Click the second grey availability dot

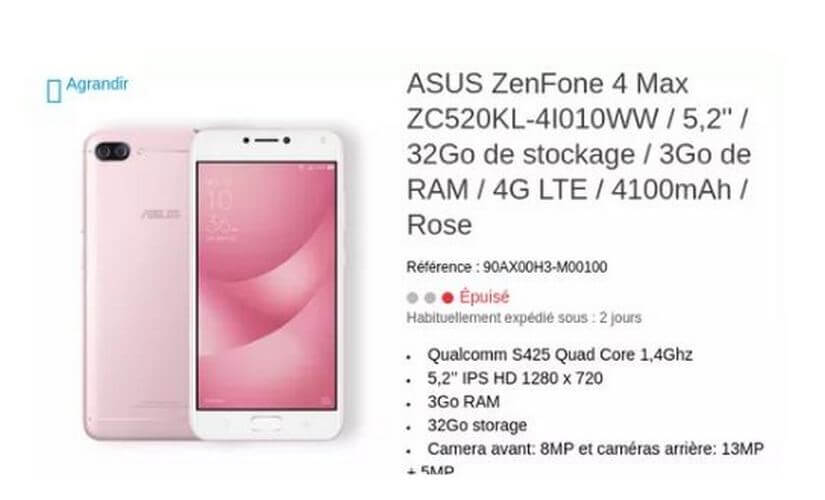pyautogui.click(x=430, y=298)
